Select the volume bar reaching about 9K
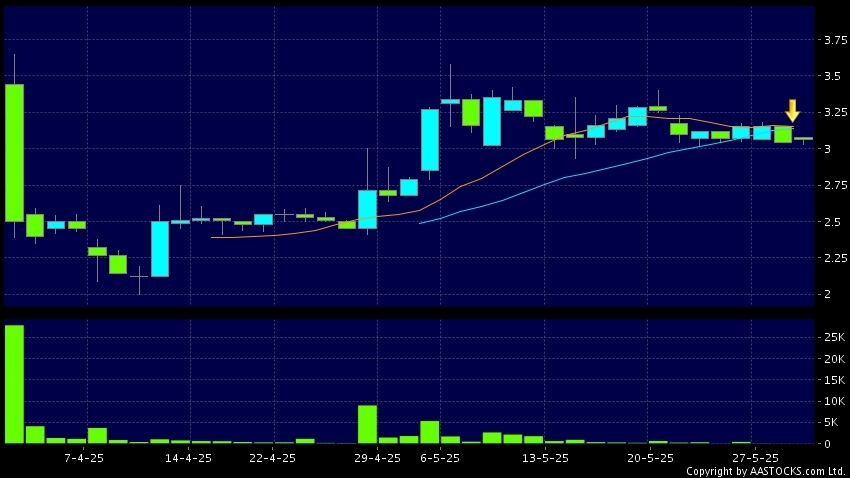 [x=368, y=424]
